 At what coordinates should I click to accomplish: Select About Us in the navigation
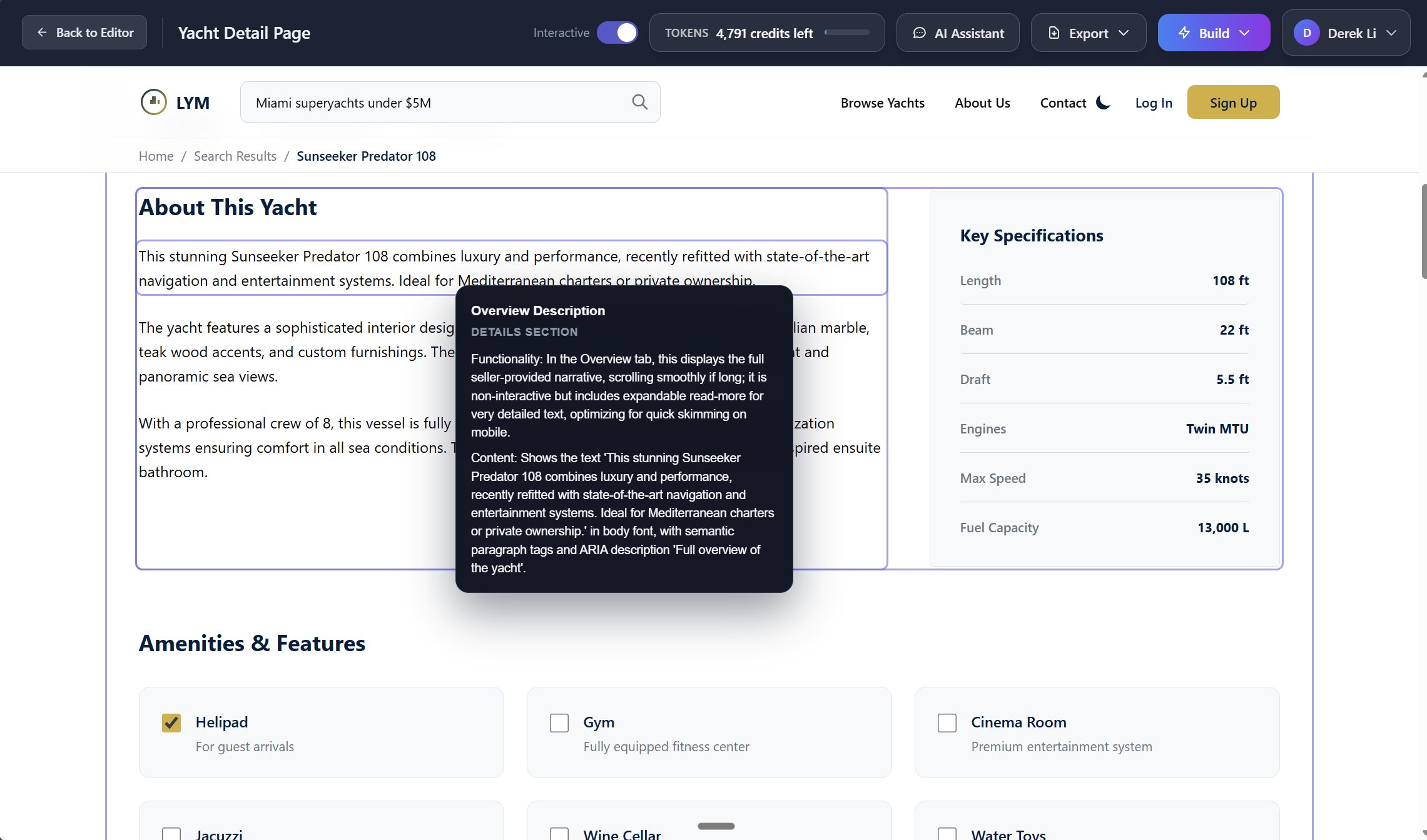(982, 102)
